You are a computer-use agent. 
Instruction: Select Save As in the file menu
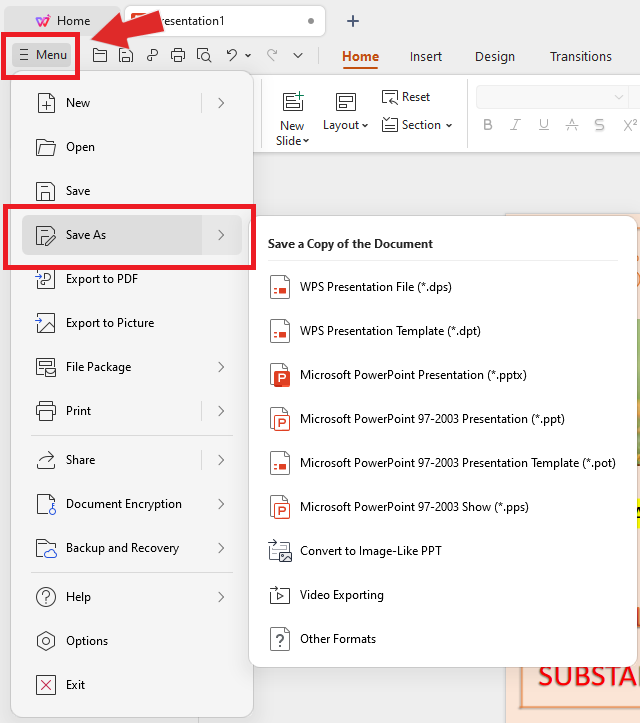[x=112, y=235]
